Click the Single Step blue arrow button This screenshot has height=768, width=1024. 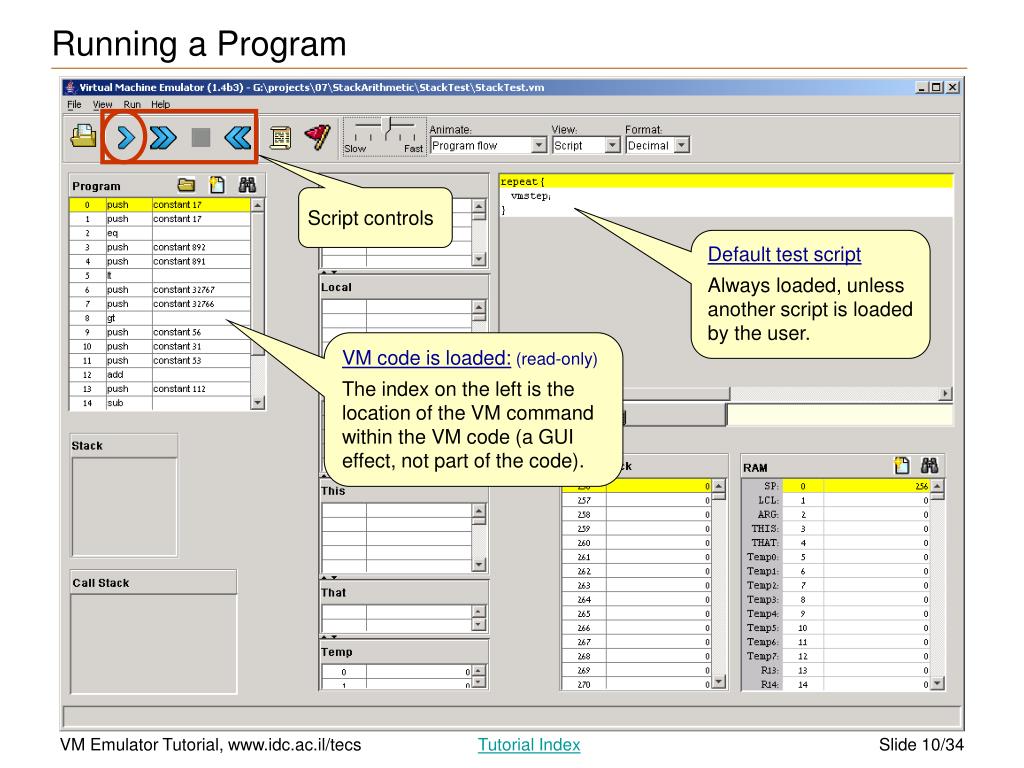click(x=125, y=137)
